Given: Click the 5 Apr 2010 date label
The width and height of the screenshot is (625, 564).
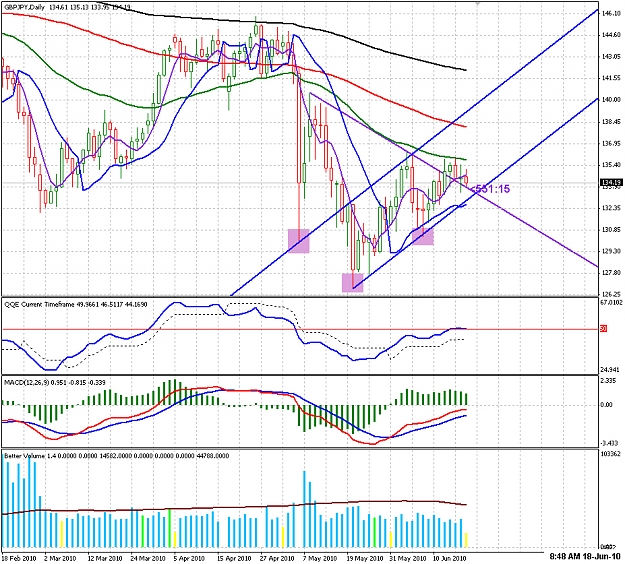Looking at the screenshot, I should [x=189, y=558].
